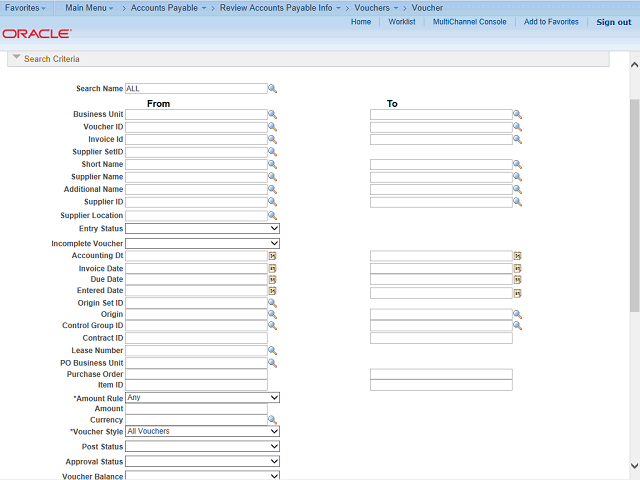
Task: Open the Voucher Balance dropdown
Action: pos(202,476)
